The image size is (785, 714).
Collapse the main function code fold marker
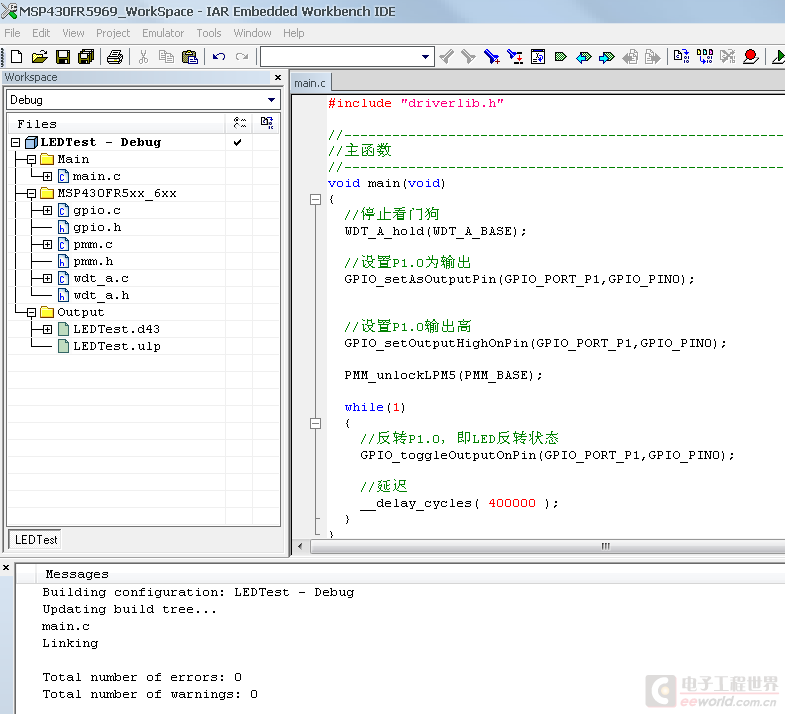316,200
